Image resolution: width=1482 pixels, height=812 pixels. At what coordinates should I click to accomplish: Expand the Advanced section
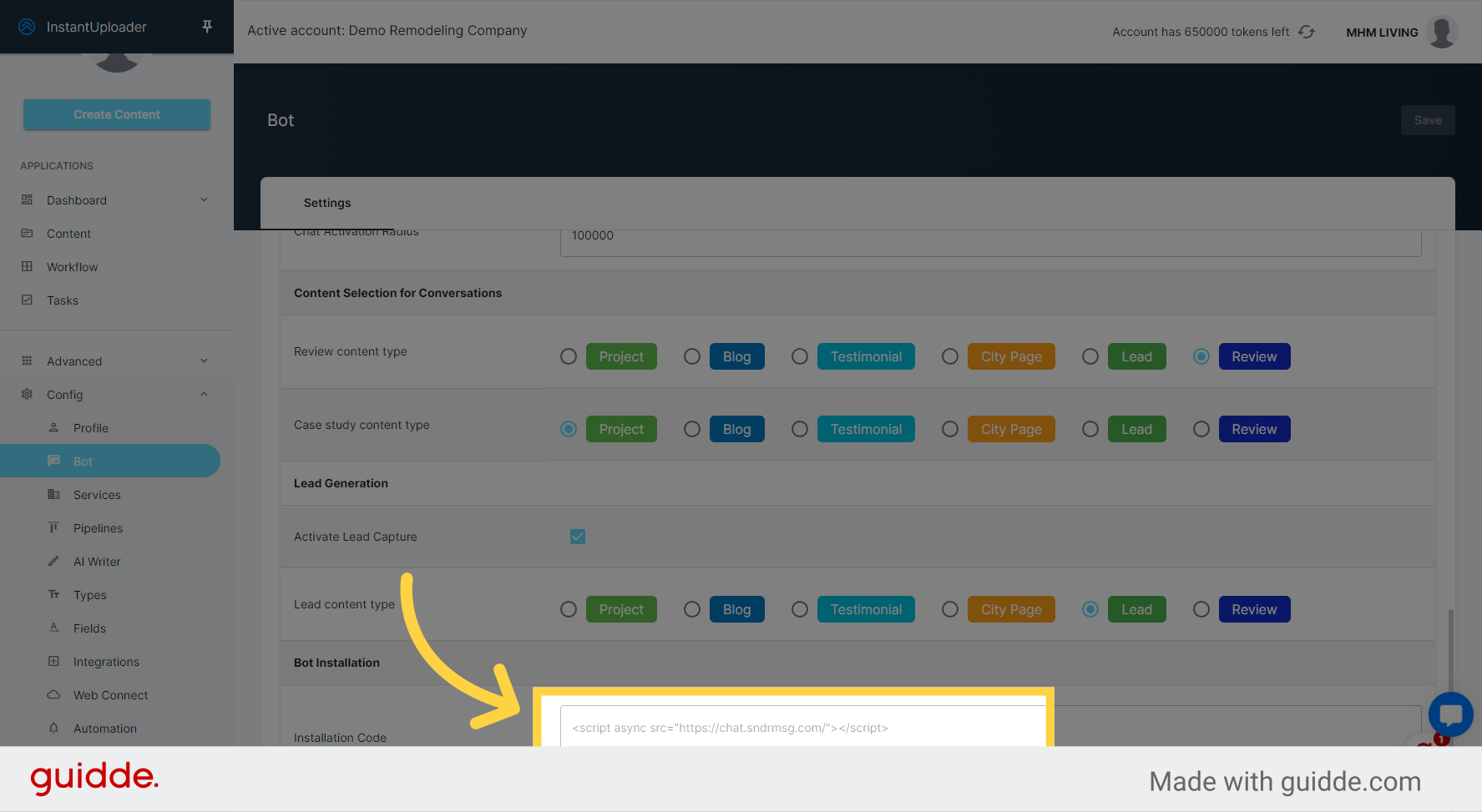pyautogui.click(x=204, y=361)
